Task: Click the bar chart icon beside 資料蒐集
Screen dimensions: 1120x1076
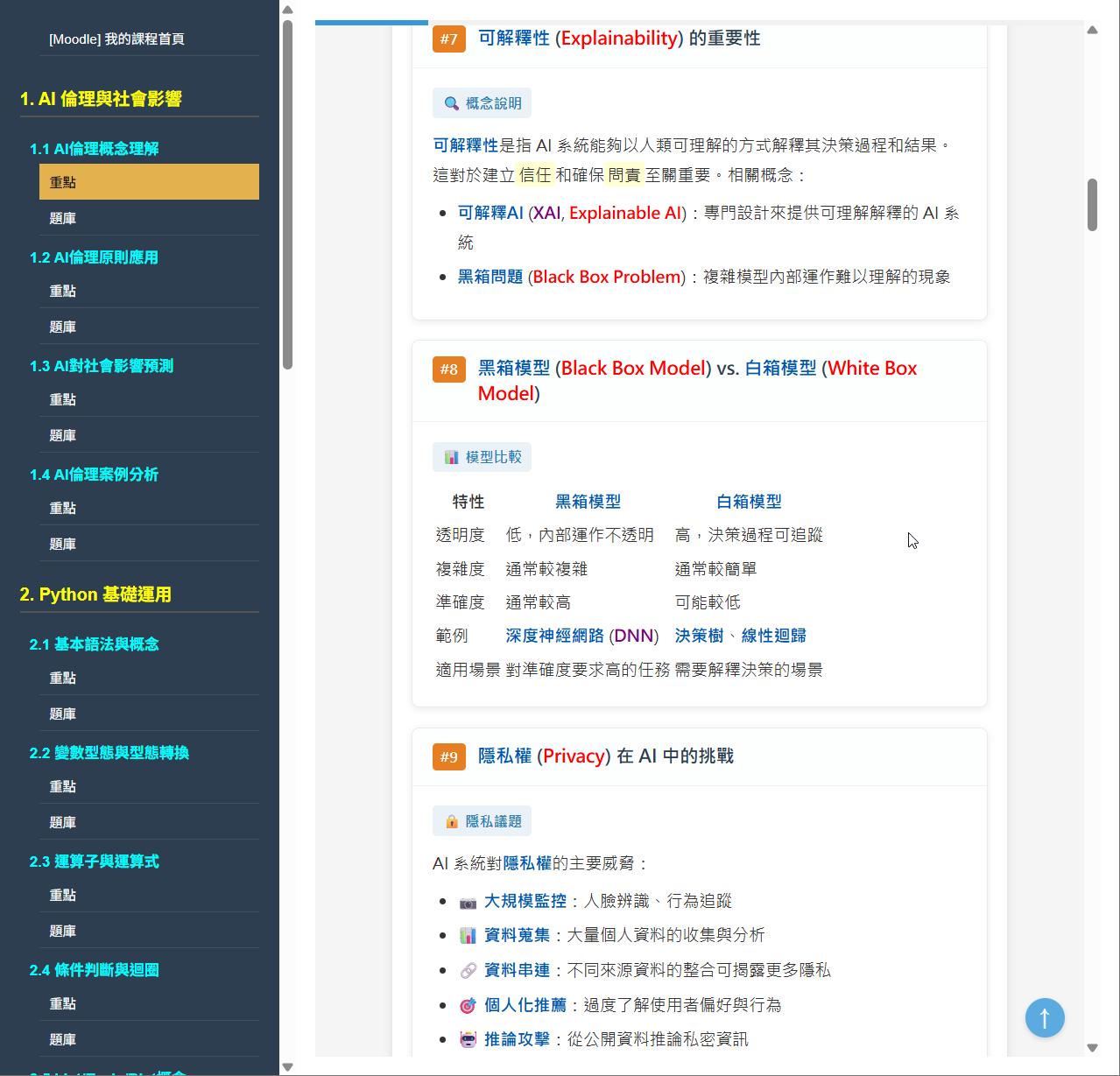Action: (468, 936)
